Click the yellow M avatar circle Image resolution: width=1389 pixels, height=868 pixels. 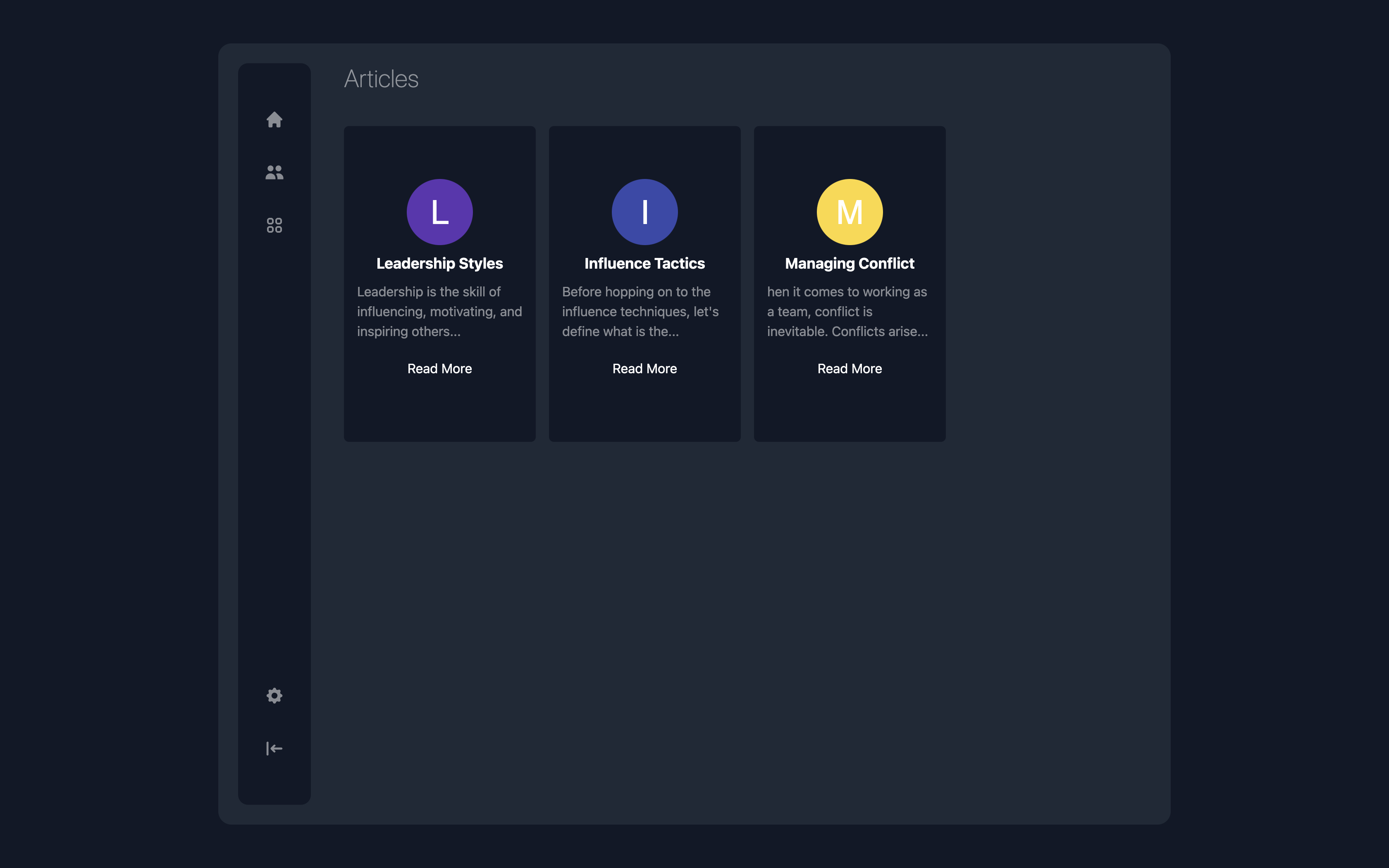pyautogui.click(x=850, y=212)
